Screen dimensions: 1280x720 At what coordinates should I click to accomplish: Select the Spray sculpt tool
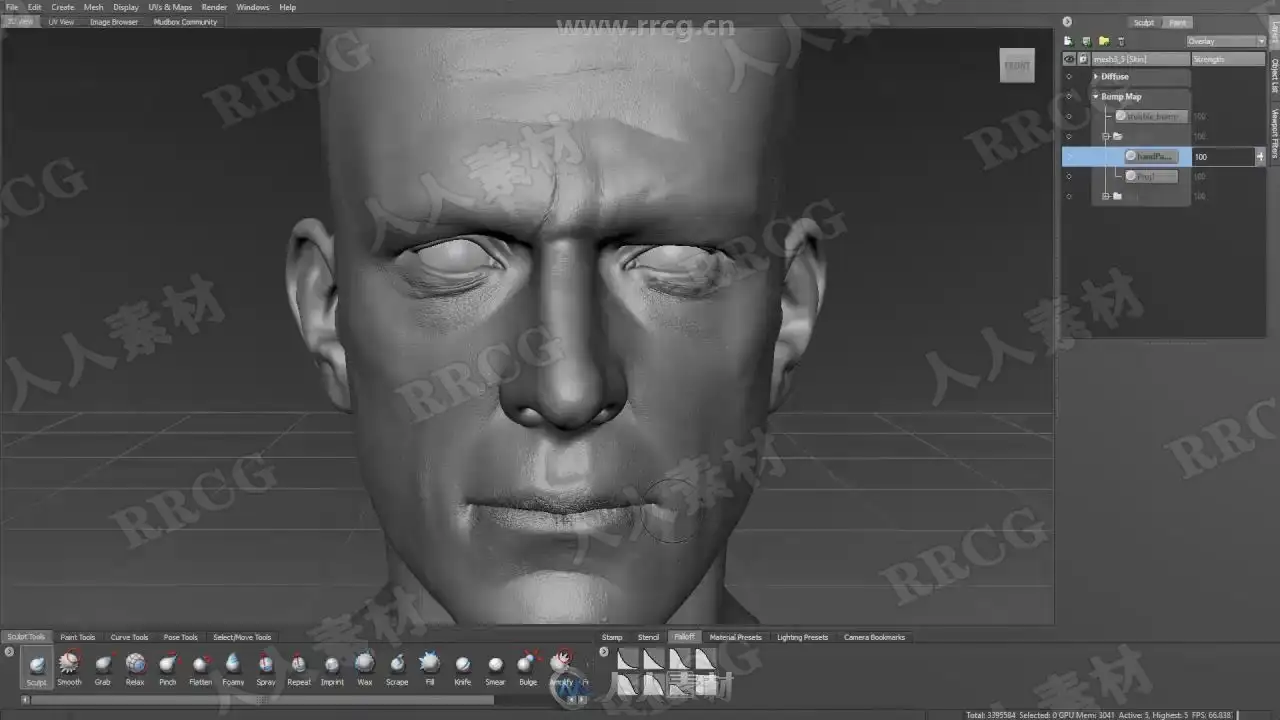(x=265, y=667)
